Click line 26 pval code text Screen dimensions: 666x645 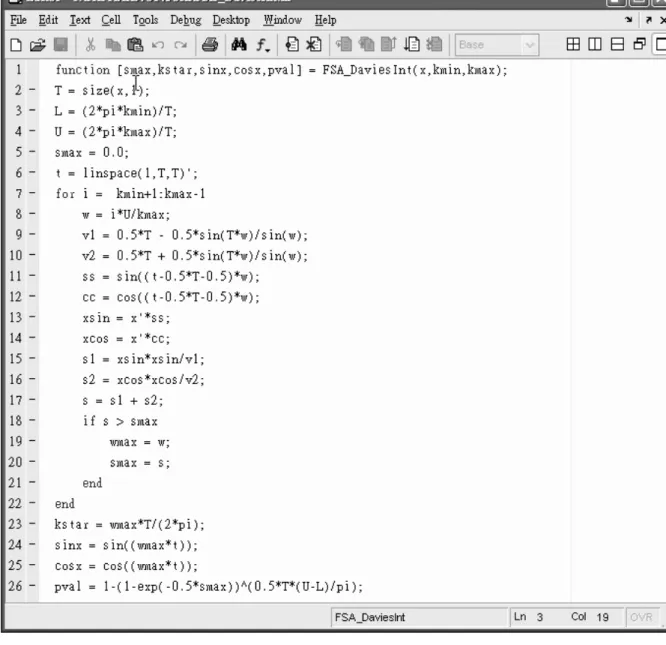[x=209, y=586]
